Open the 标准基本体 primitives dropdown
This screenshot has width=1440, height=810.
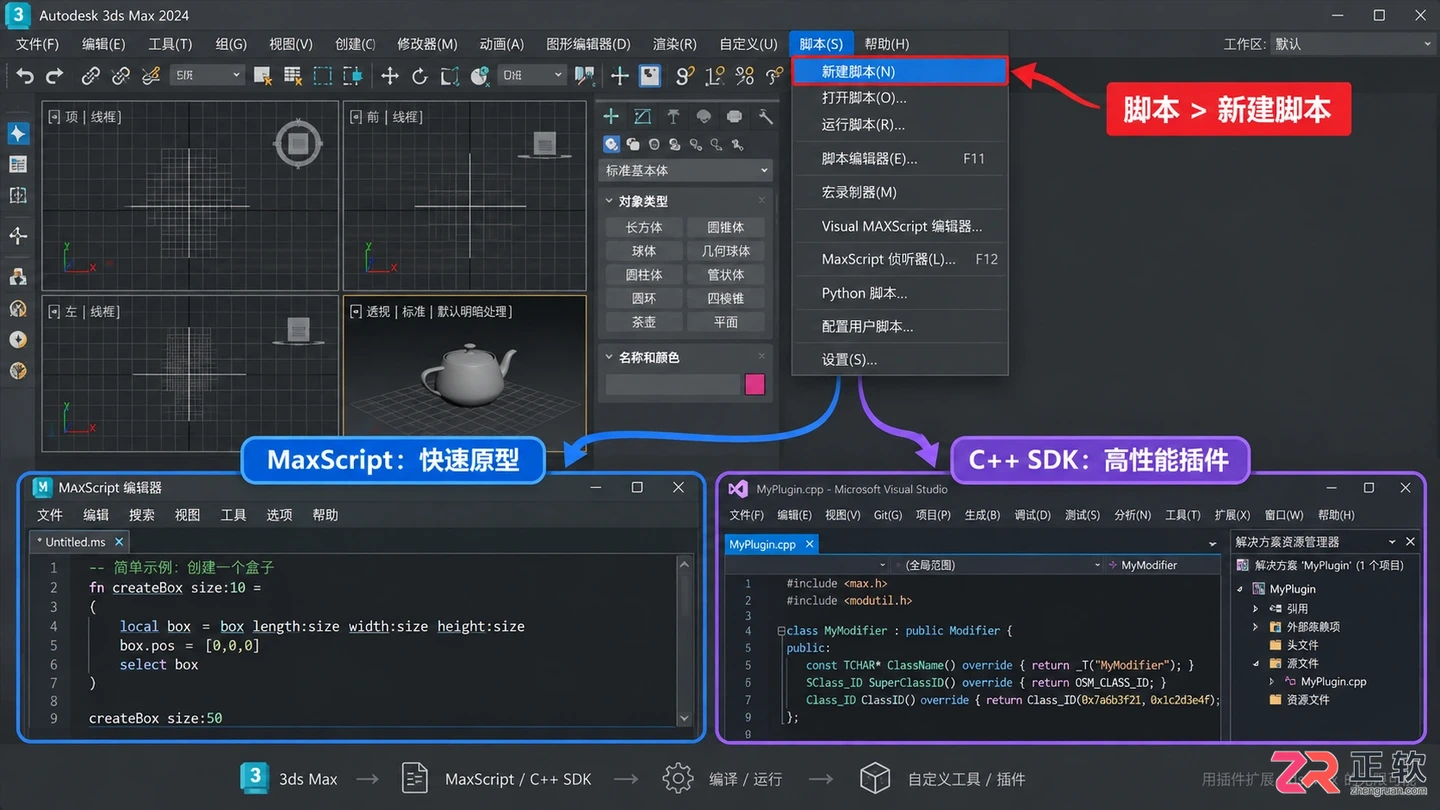(686, 171)
